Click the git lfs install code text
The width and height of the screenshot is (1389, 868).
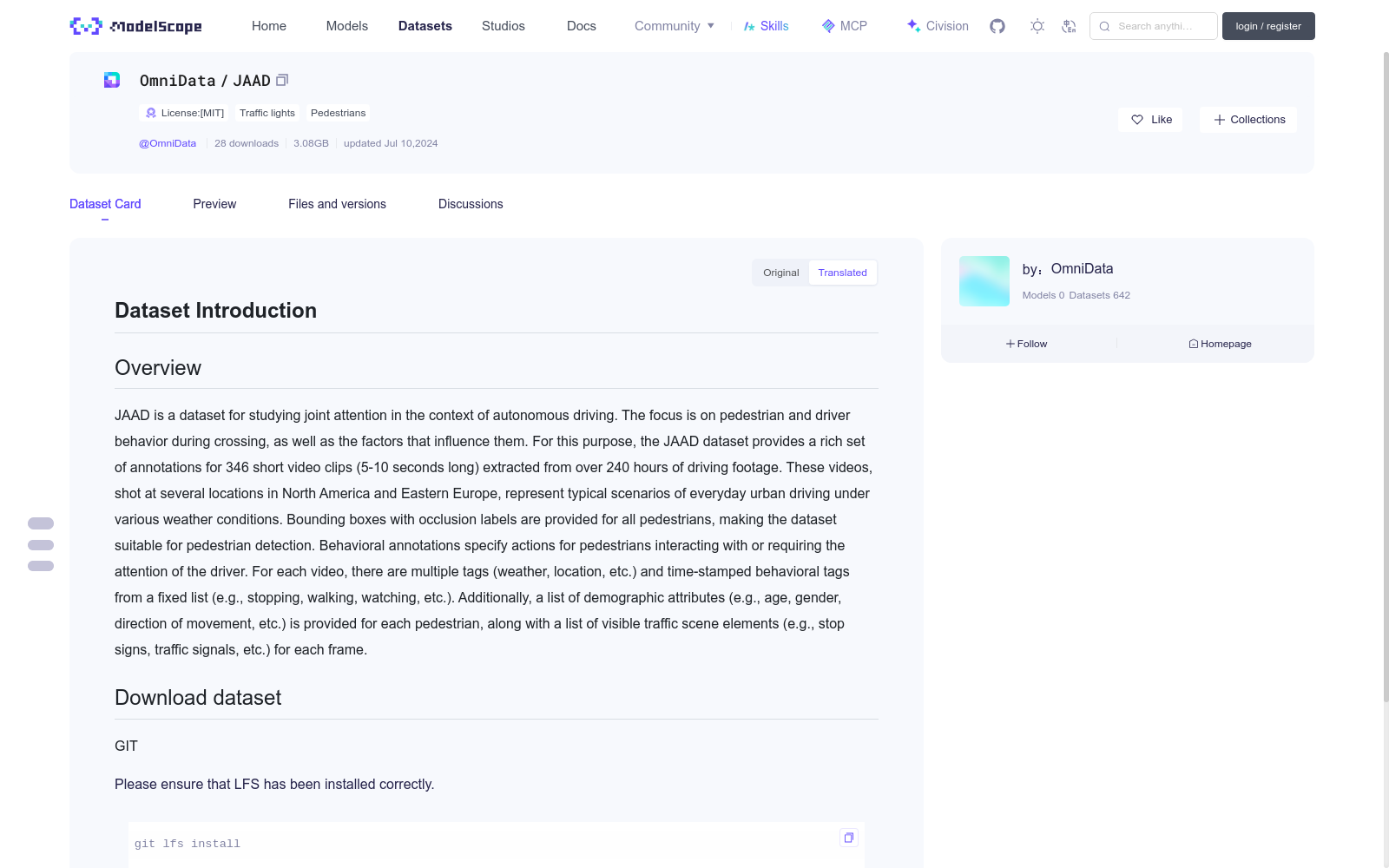coord(188,844)
